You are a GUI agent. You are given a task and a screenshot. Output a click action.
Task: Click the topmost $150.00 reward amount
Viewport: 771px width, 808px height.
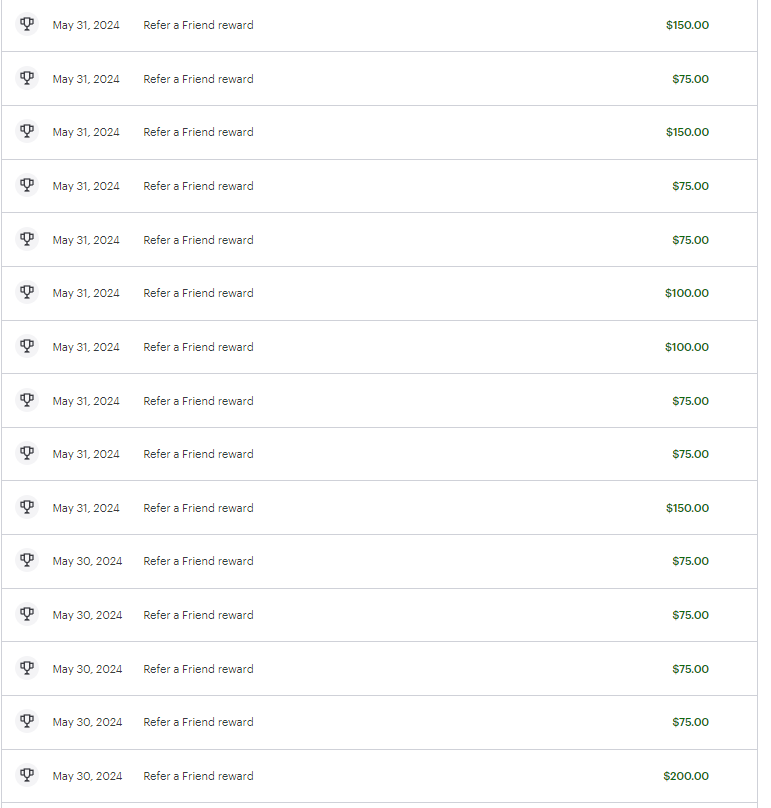(688, 25)
